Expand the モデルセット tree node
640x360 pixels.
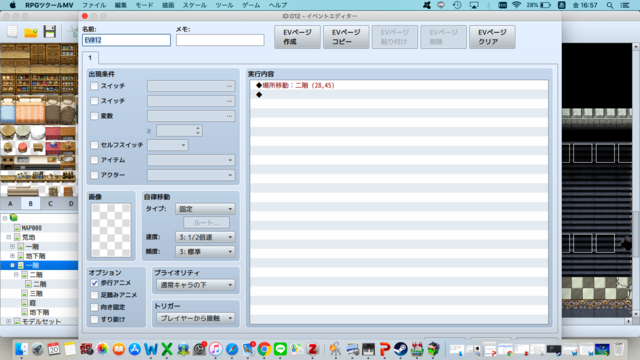8,322
